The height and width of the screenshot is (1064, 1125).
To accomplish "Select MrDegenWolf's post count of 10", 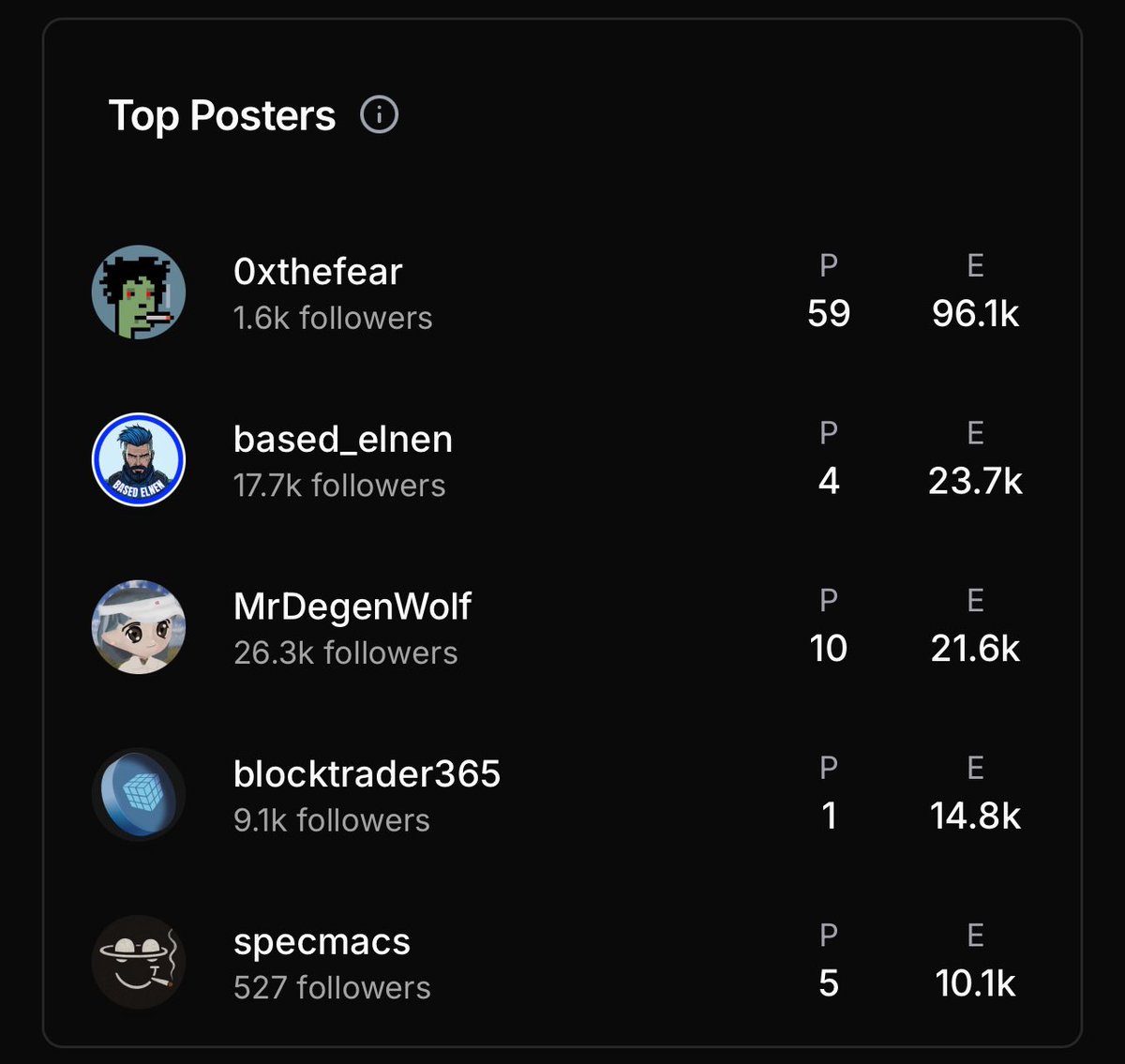I will (829, 648).
